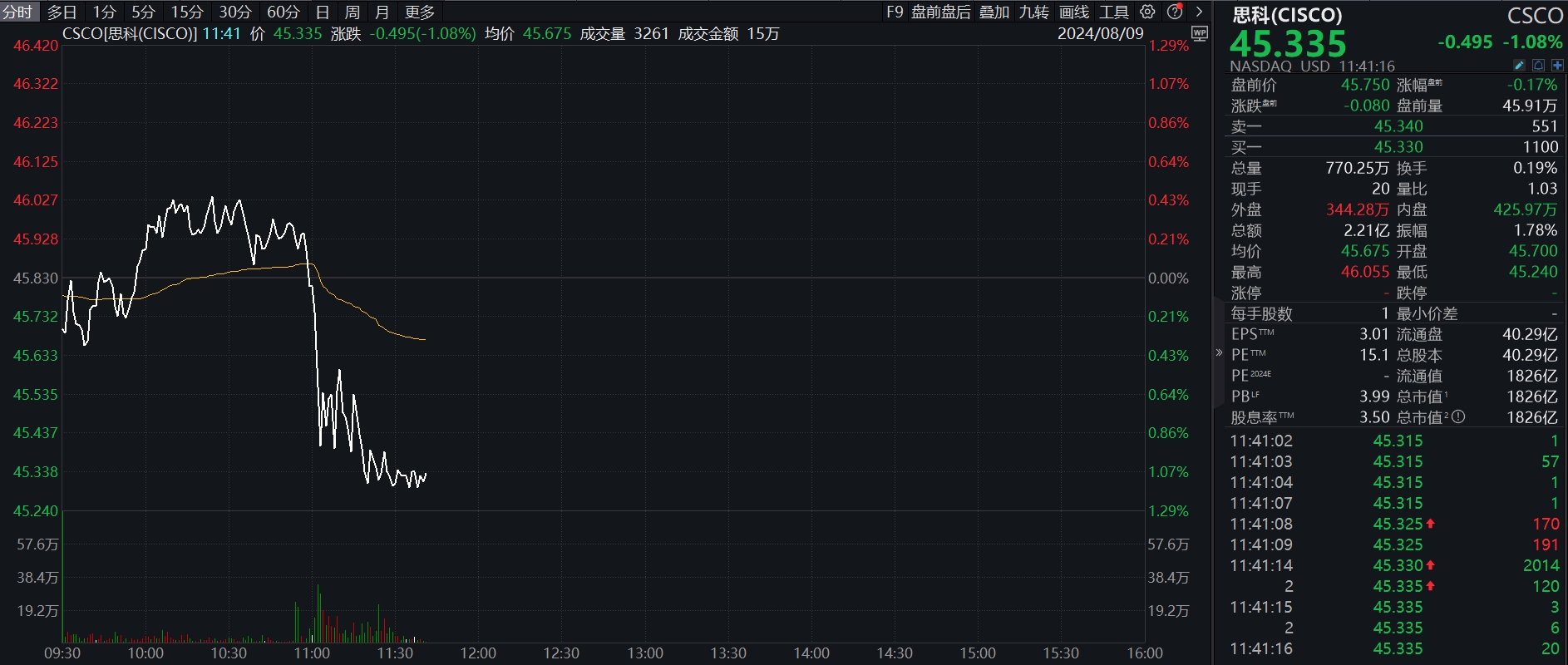Click the EPS value 3.01
1568x665 pixels.
pyautogui.click(x=1374, y=334)
